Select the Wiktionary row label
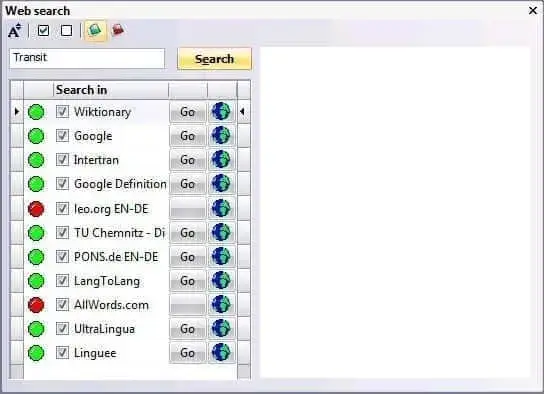544x394 pixels. 102,112
